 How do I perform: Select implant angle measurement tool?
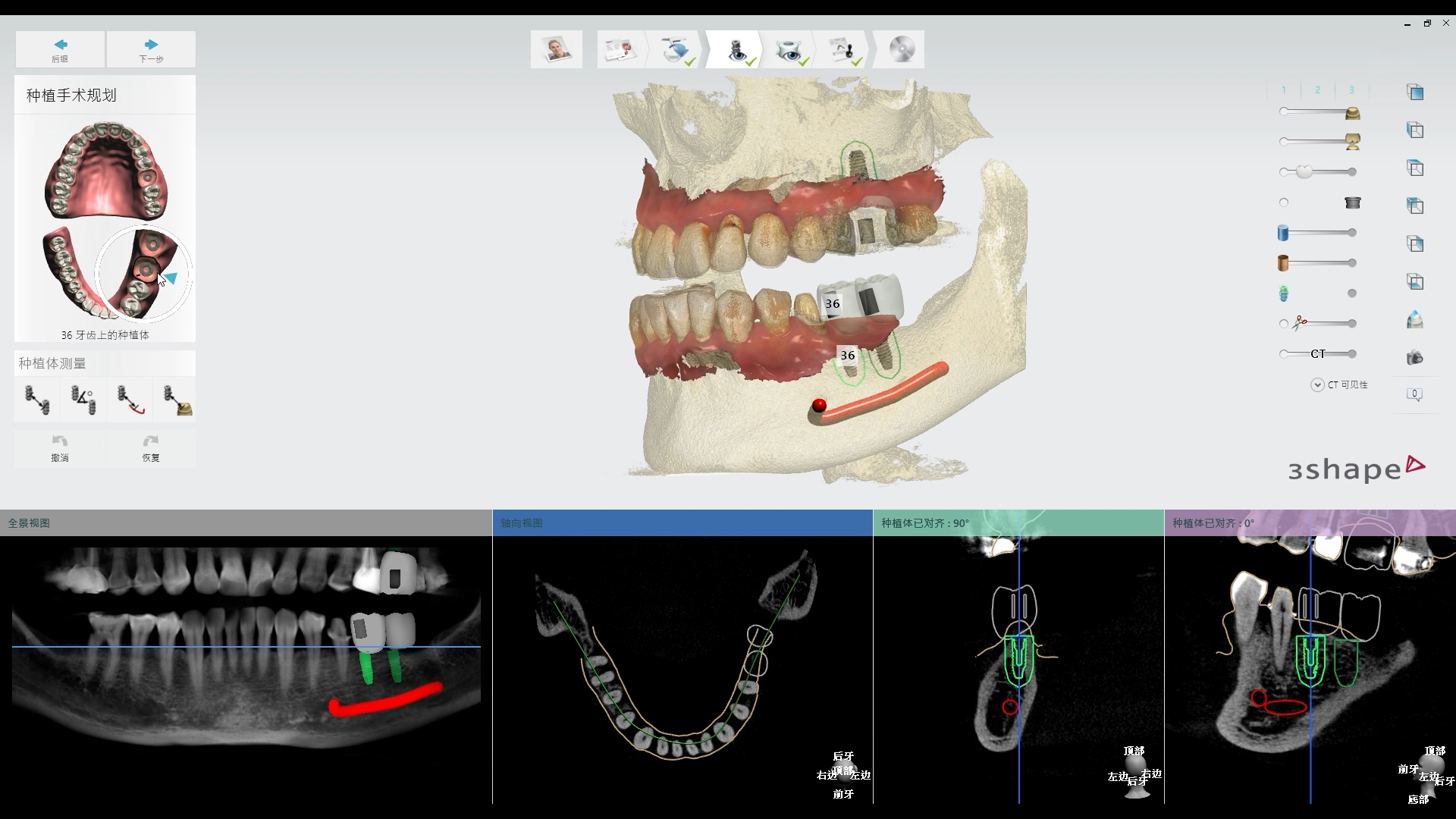tap(83, 400)
